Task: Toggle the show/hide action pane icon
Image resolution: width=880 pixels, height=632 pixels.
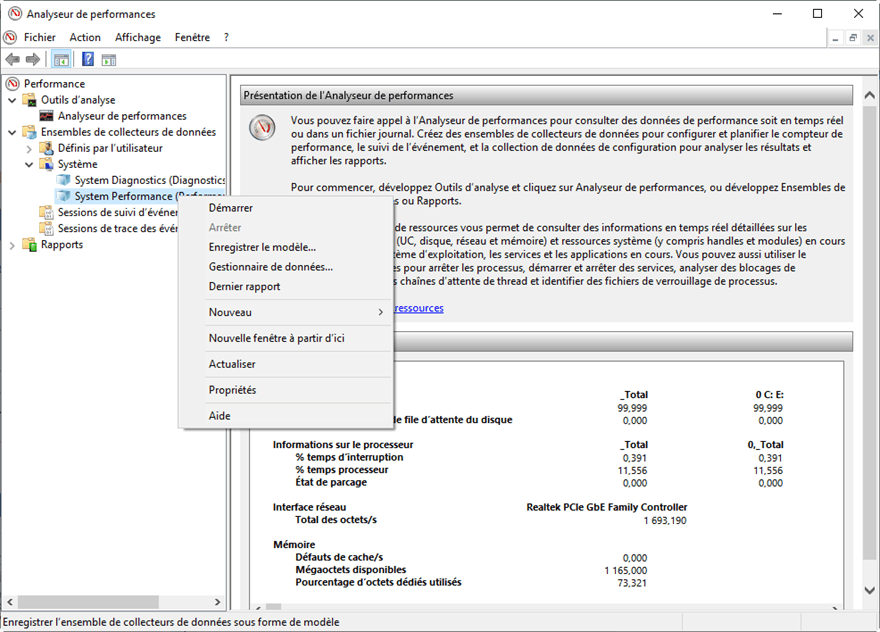Action: 109,59
